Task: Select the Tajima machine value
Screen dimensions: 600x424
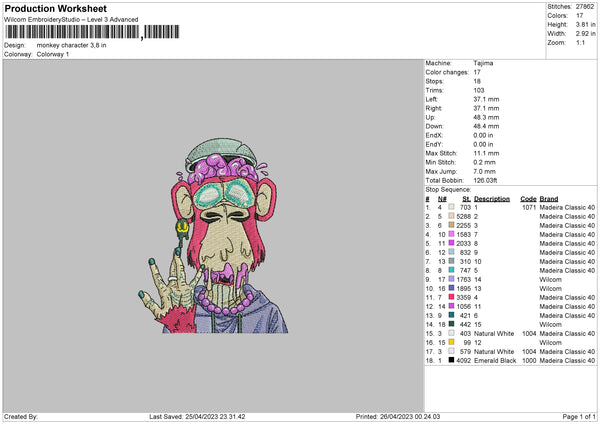Action: pos(483,63)
